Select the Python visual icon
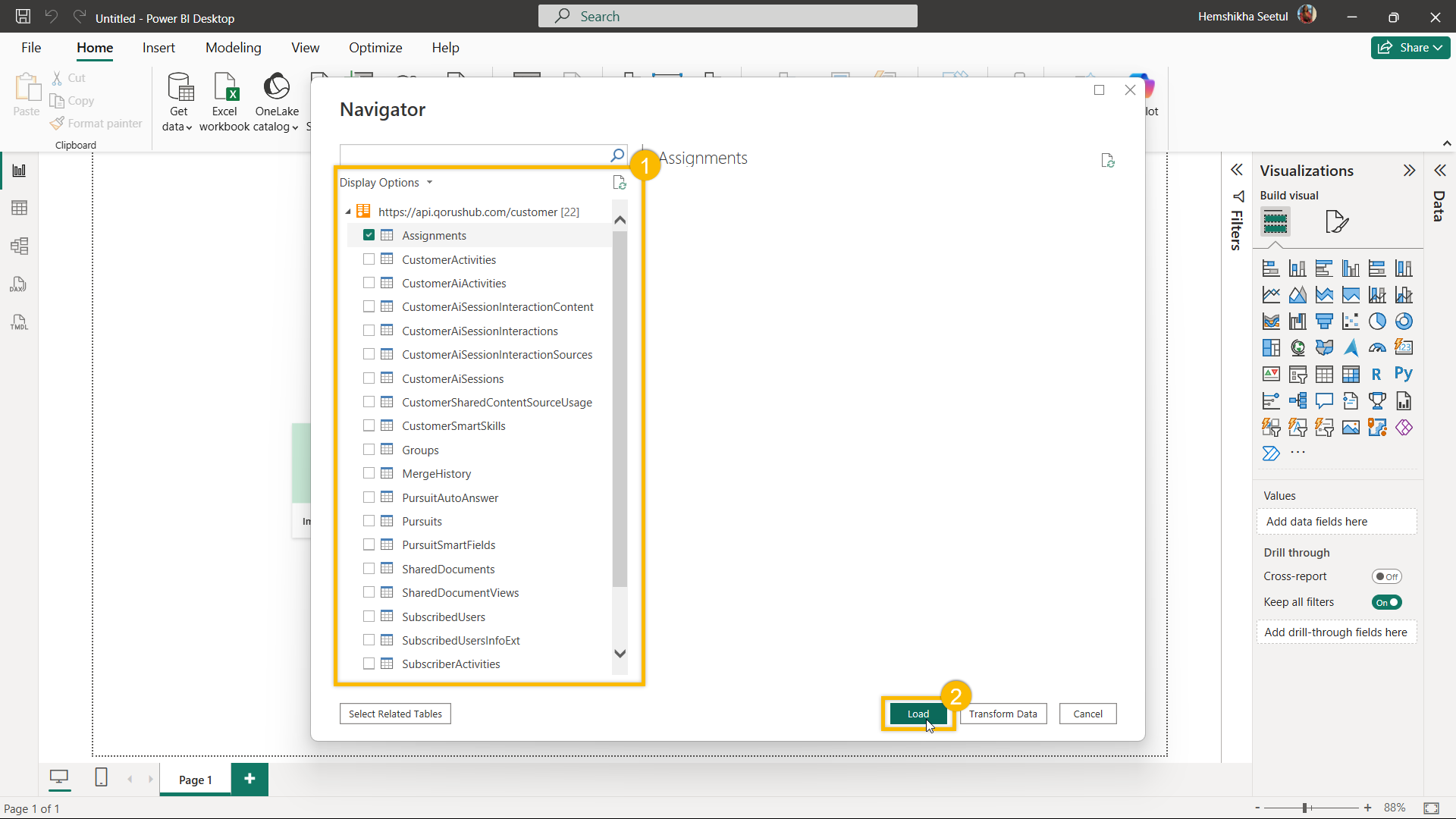This screenshot has width=1456, height=819. (x=1403, y=374)
